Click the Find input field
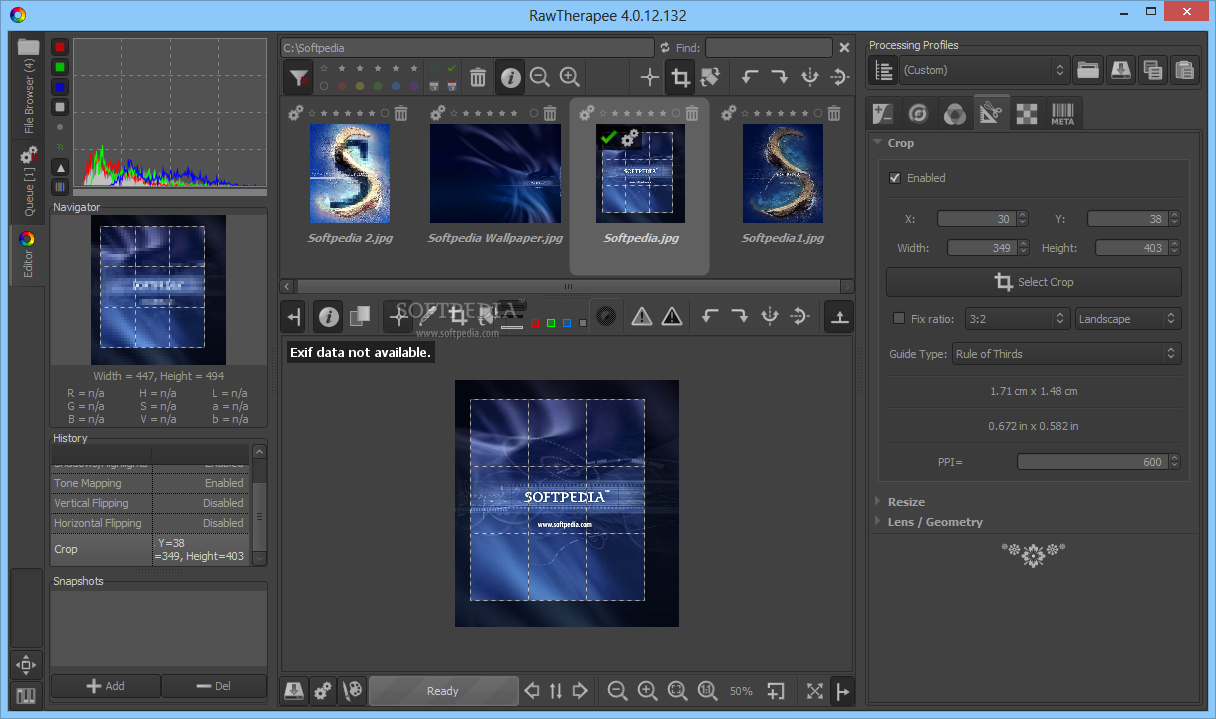The image size is (1216, 719). coord(768,47)
